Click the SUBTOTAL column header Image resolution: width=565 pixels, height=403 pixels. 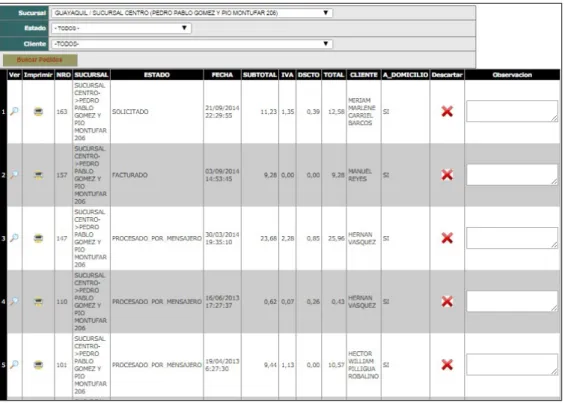pyautogui.click(x=260, y=75)
